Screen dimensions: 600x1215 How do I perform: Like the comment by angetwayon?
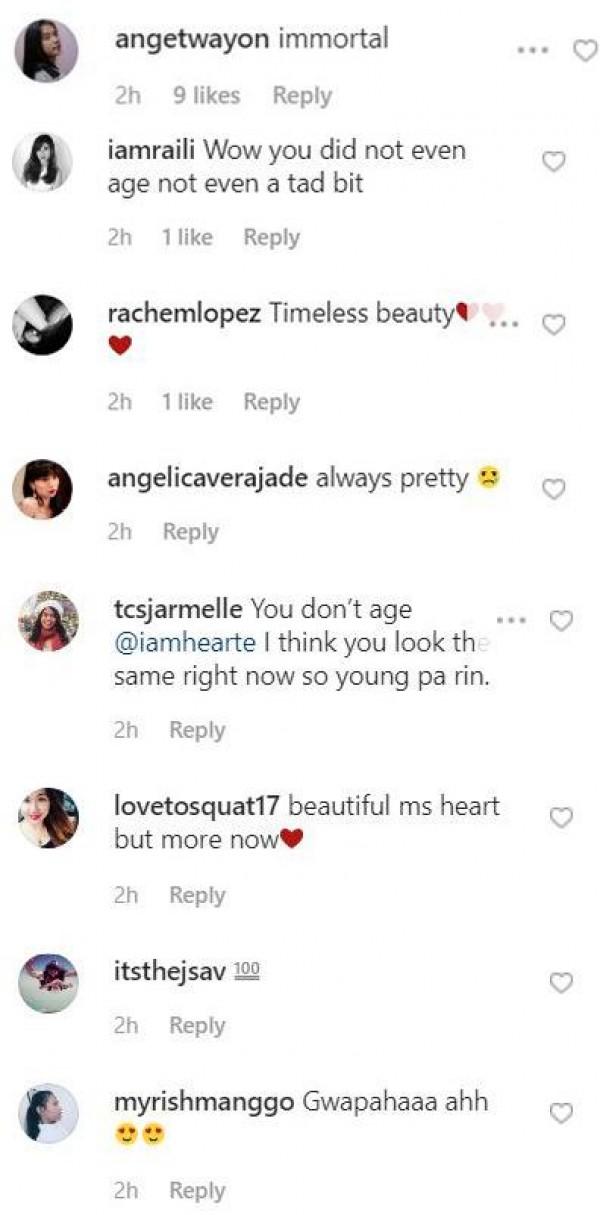click(584, 51)
